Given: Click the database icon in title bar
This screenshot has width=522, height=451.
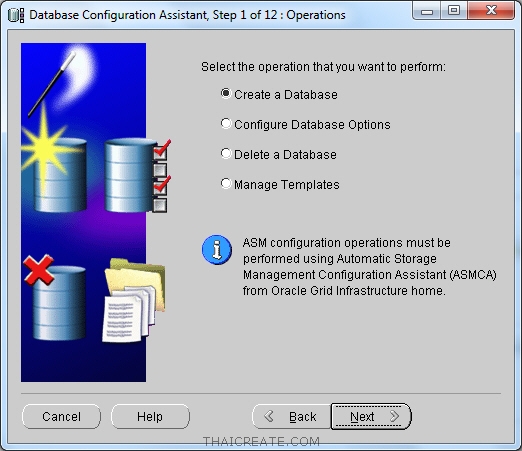Looking at the screenshot, I should coord(16,15).
